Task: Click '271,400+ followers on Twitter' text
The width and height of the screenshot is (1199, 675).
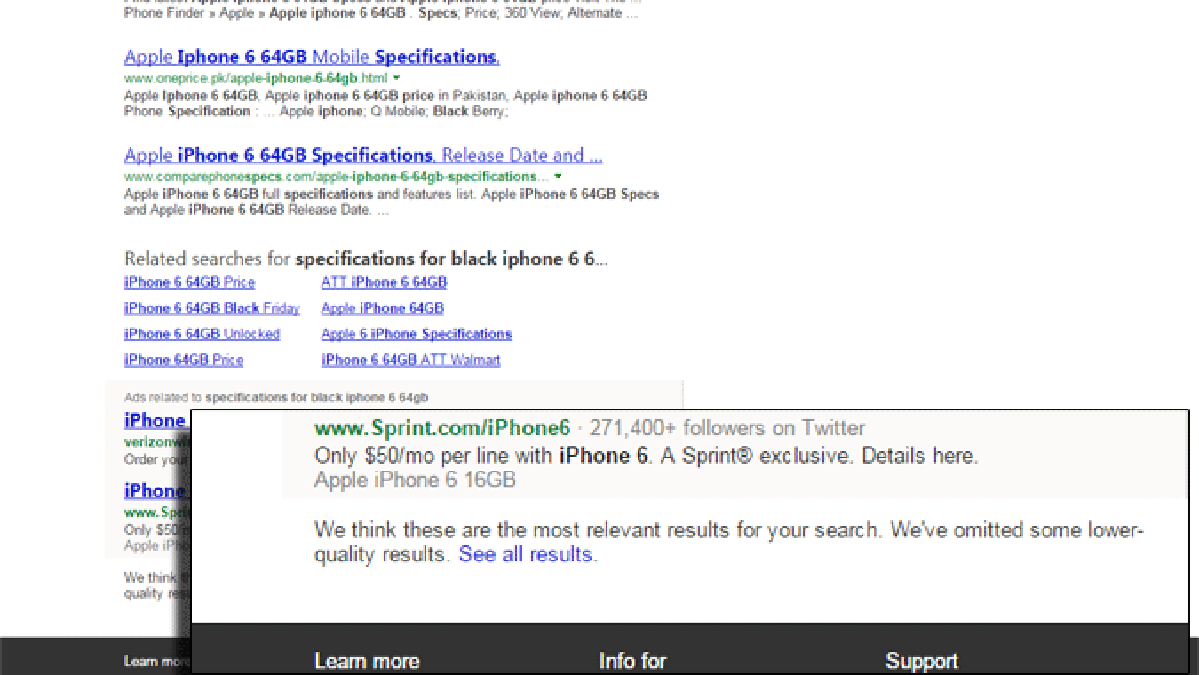Action: pos(727,428)
